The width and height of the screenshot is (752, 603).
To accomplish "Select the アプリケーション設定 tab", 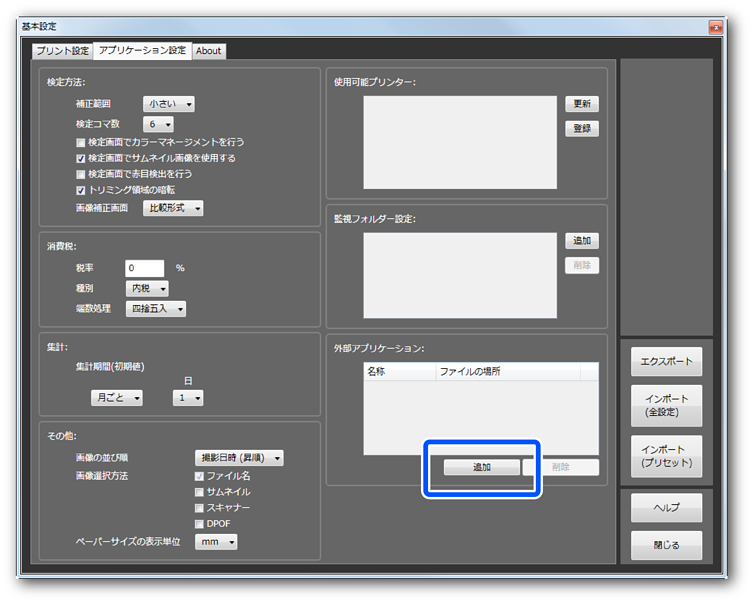I will [x=142, y=51].
